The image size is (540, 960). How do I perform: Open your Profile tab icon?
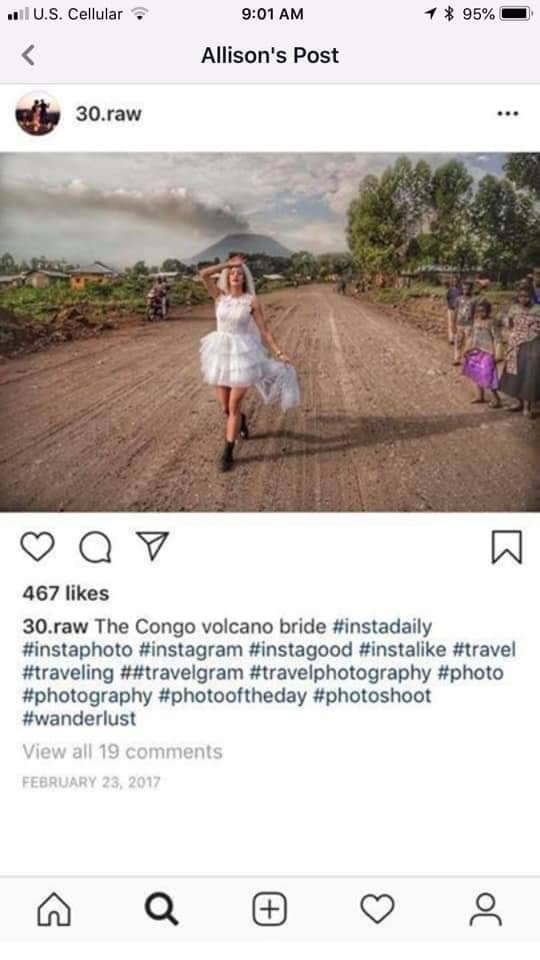point(486,909)
